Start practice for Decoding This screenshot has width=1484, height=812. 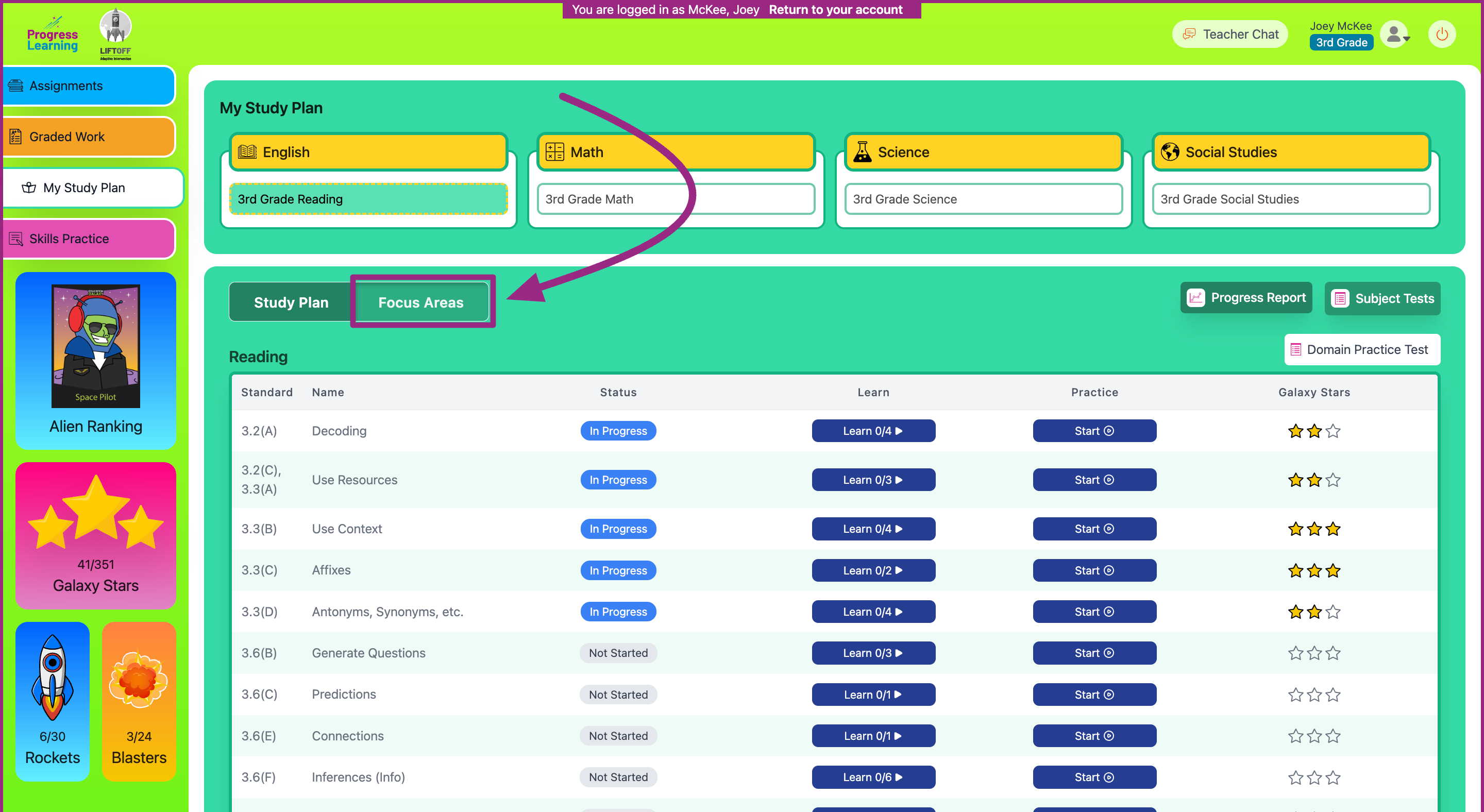click(1094, 431)
